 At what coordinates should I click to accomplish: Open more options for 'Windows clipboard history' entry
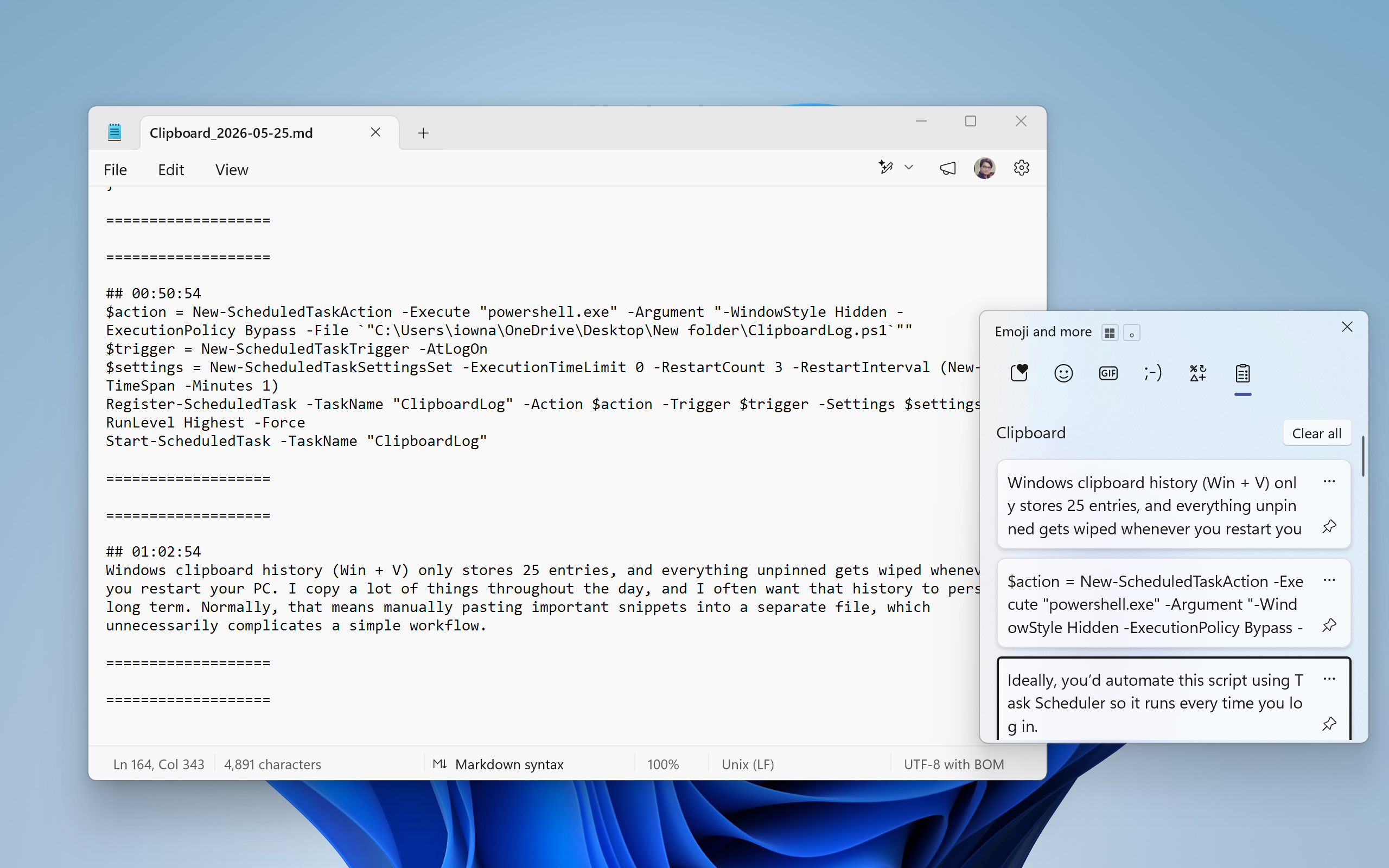click(x=1329, y=481)
